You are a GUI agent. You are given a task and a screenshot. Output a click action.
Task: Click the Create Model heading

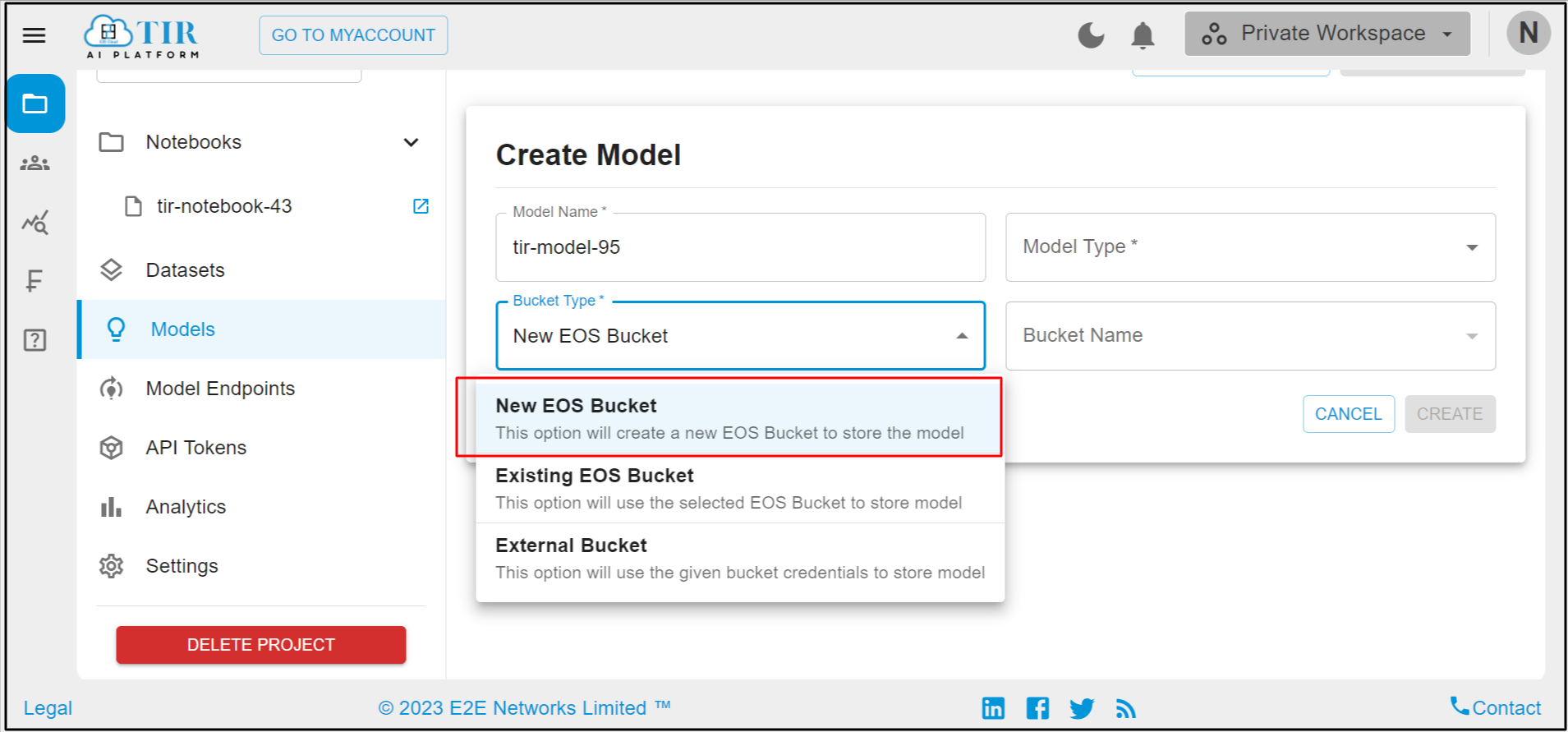point(588,154)
